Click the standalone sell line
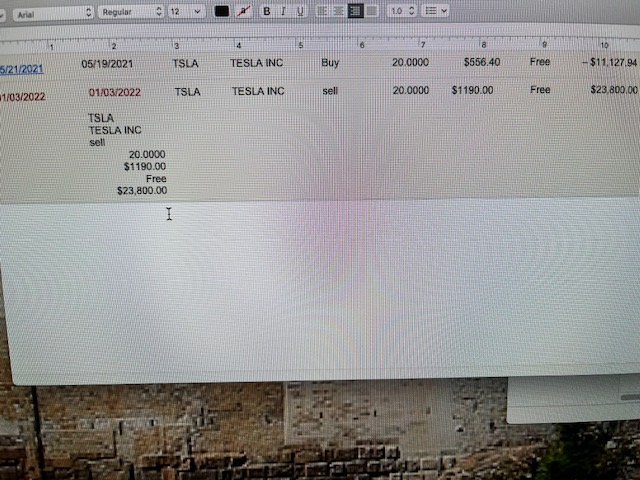The height and width of the screenshot is (480, 640). coord(97,142)
